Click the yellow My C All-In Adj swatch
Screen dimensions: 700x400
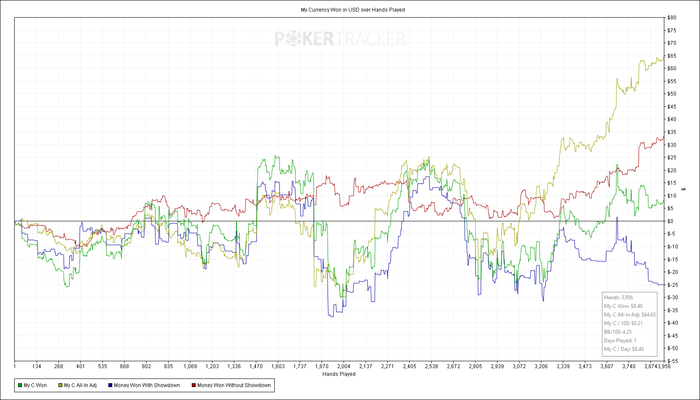[x=61, y=385]
